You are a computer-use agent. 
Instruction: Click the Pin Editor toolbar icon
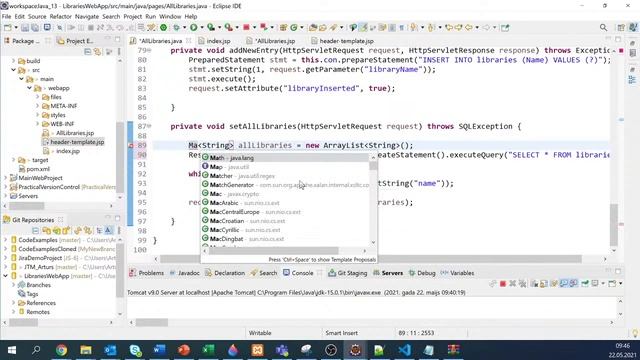click(x=505, y=28)
